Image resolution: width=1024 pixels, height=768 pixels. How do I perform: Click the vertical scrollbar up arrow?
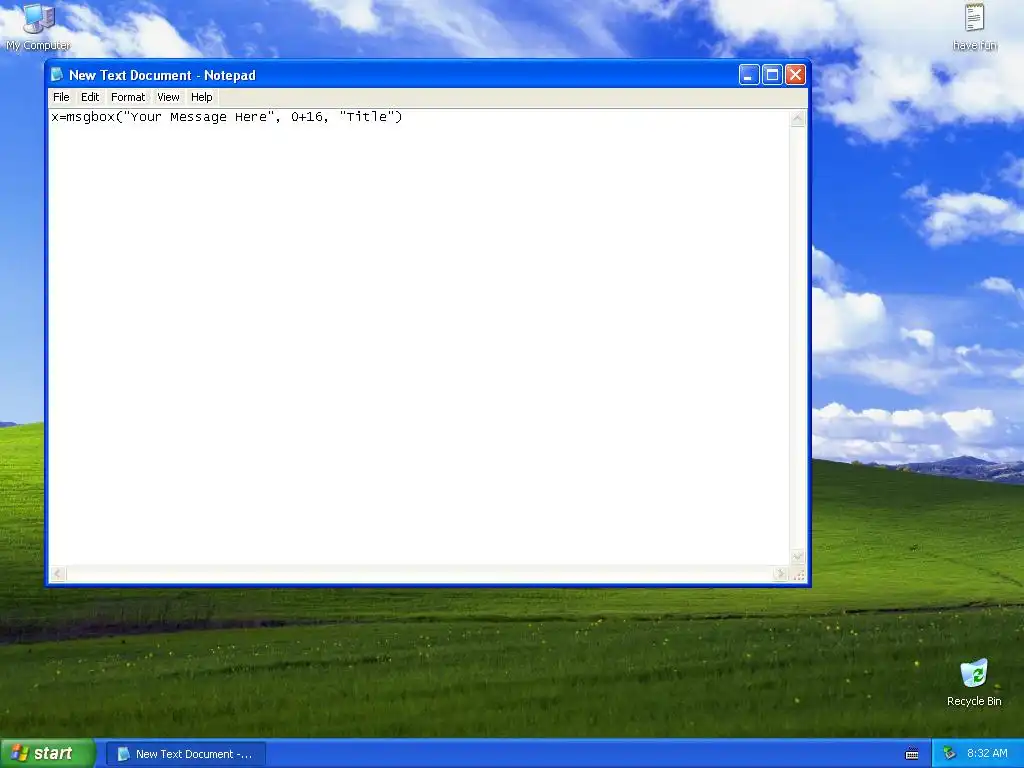click(x=797, y=119)
